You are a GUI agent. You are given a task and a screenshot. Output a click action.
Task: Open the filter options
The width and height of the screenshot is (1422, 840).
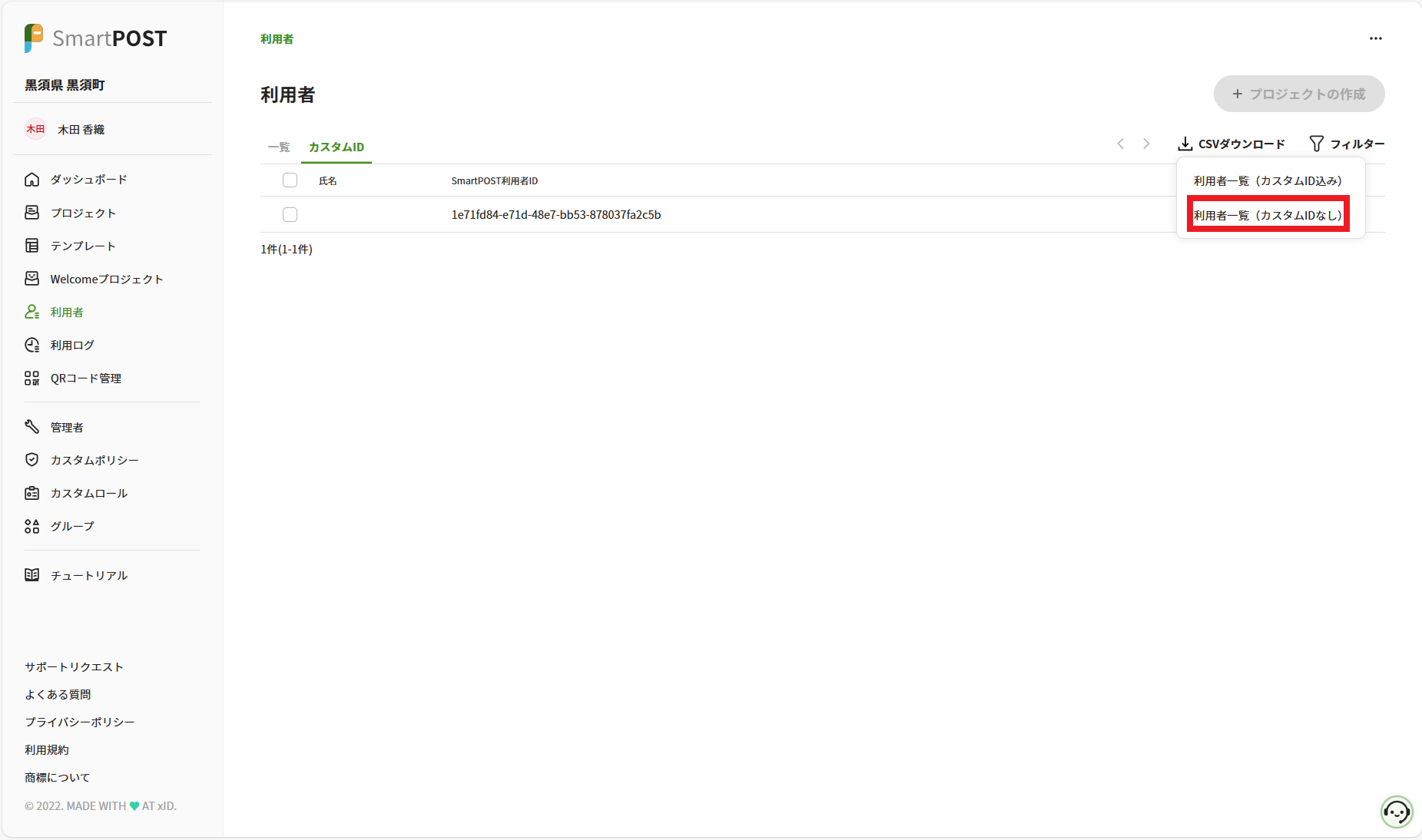click(x=1347, y=144)
